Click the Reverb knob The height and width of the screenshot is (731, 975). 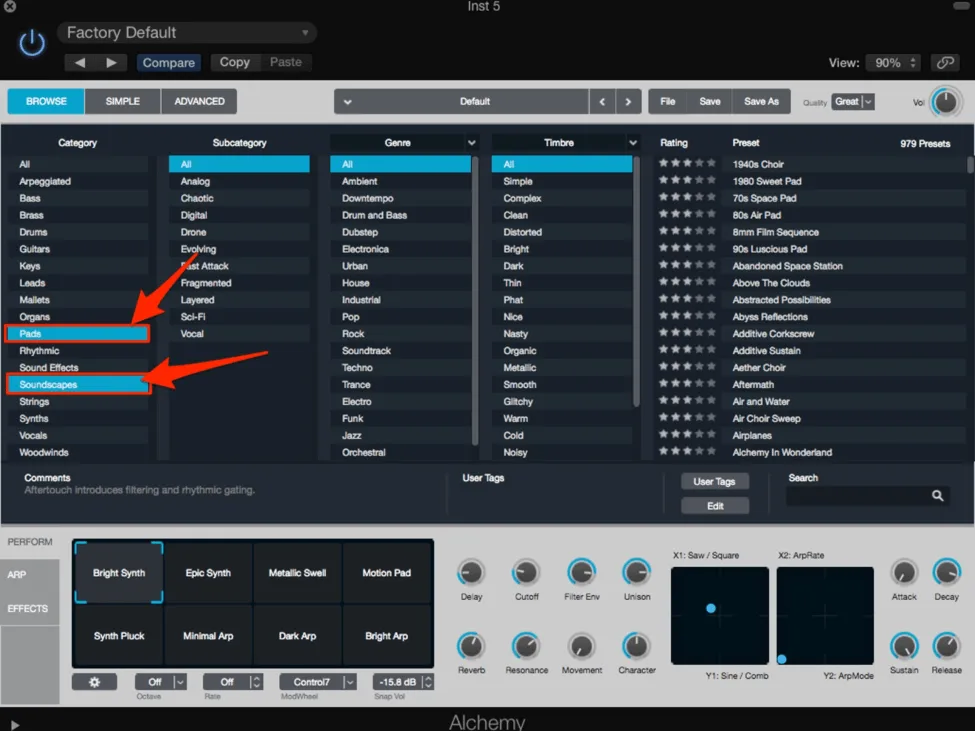[x=471, y=646]
